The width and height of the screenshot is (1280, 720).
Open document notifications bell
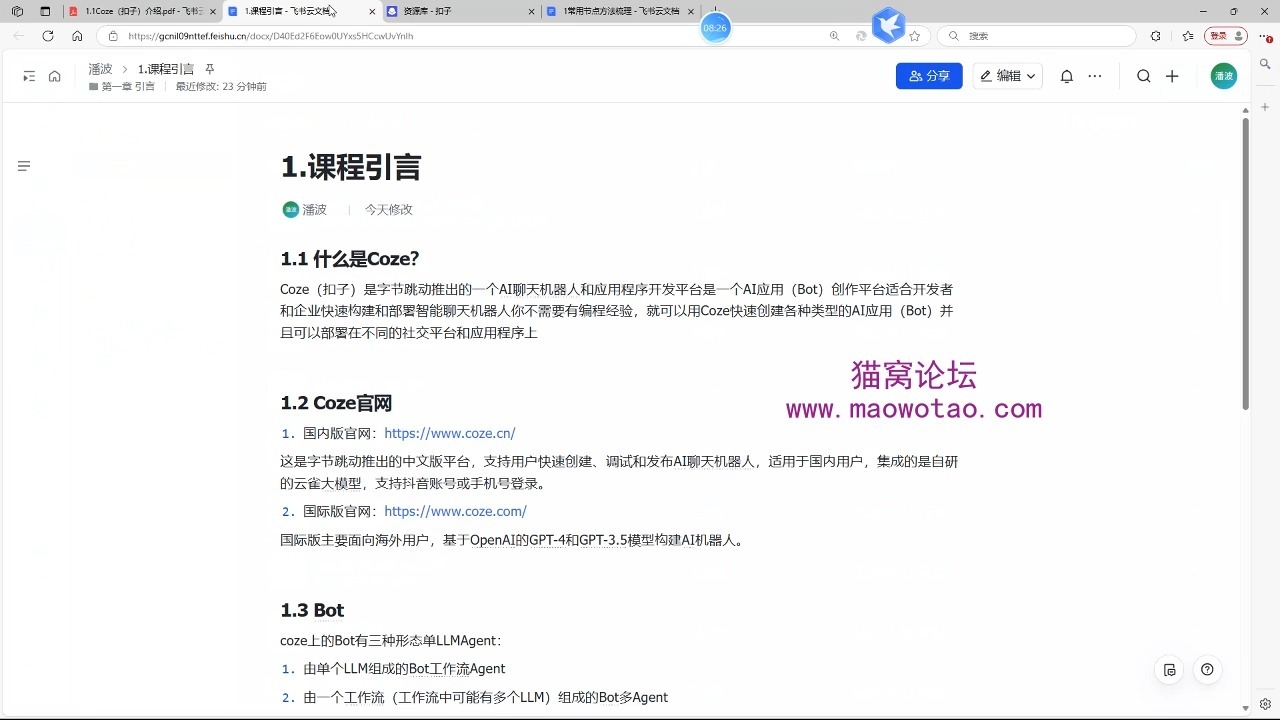pyautogui.click(x=1067, y=76)
